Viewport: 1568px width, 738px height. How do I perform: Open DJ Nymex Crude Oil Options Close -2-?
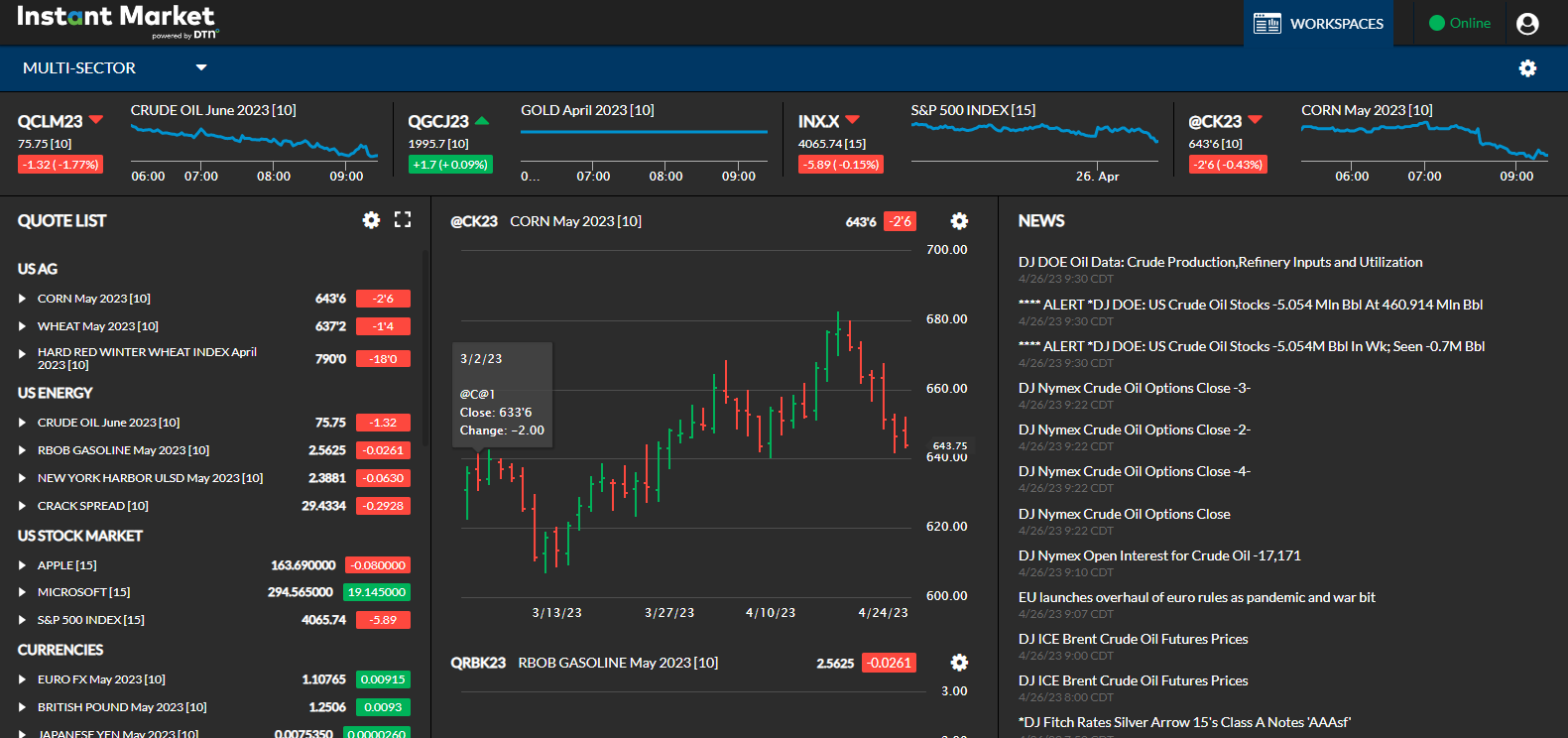[1135, 430]
